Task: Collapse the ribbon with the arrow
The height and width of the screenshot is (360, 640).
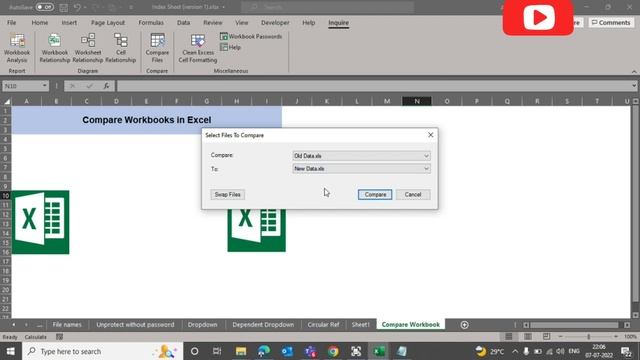Action: point(634,71)
